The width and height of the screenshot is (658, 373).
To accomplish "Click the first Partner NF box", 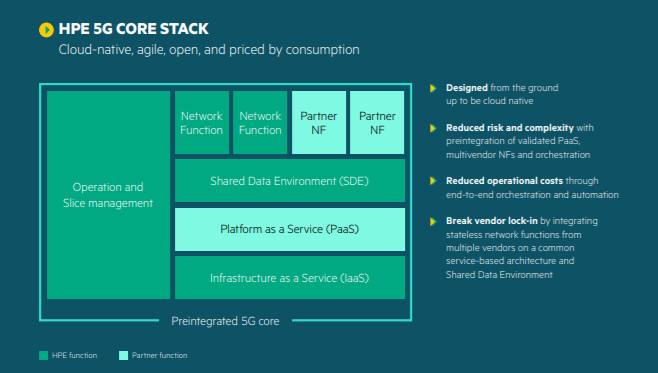I will 319,123.
